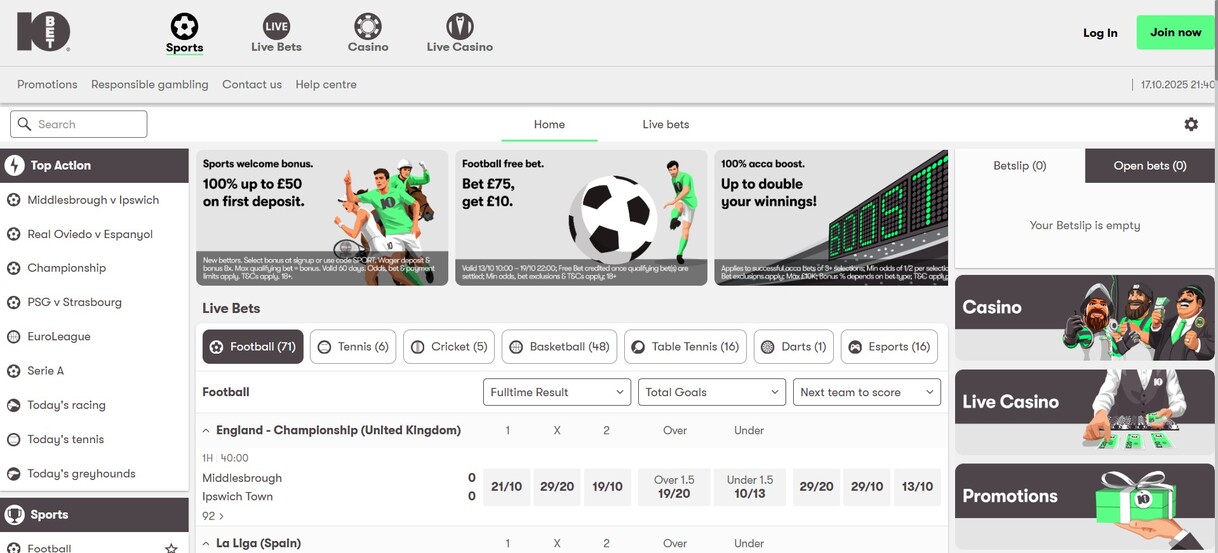Click the 10bet logo

tap(43, 32)
